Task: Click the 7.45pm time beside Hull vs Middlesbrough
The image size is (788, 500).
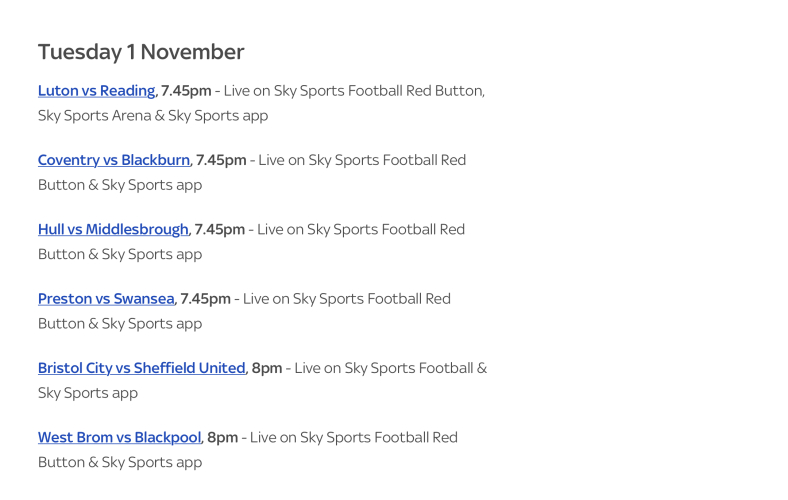Action: [220, 229]
